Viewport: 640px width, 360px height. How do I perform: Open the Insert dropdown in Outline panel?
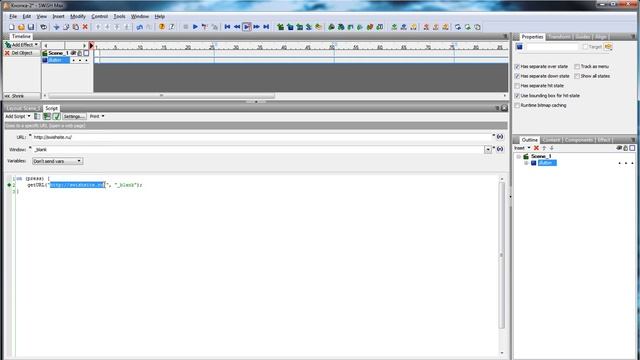(x=522, y=148)
